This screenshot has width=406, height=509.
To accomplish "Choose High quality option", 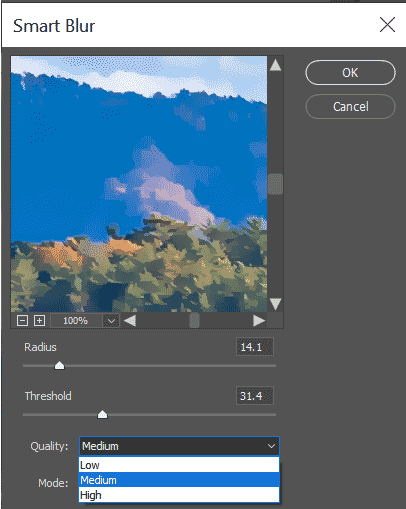I will coord(179,495).
